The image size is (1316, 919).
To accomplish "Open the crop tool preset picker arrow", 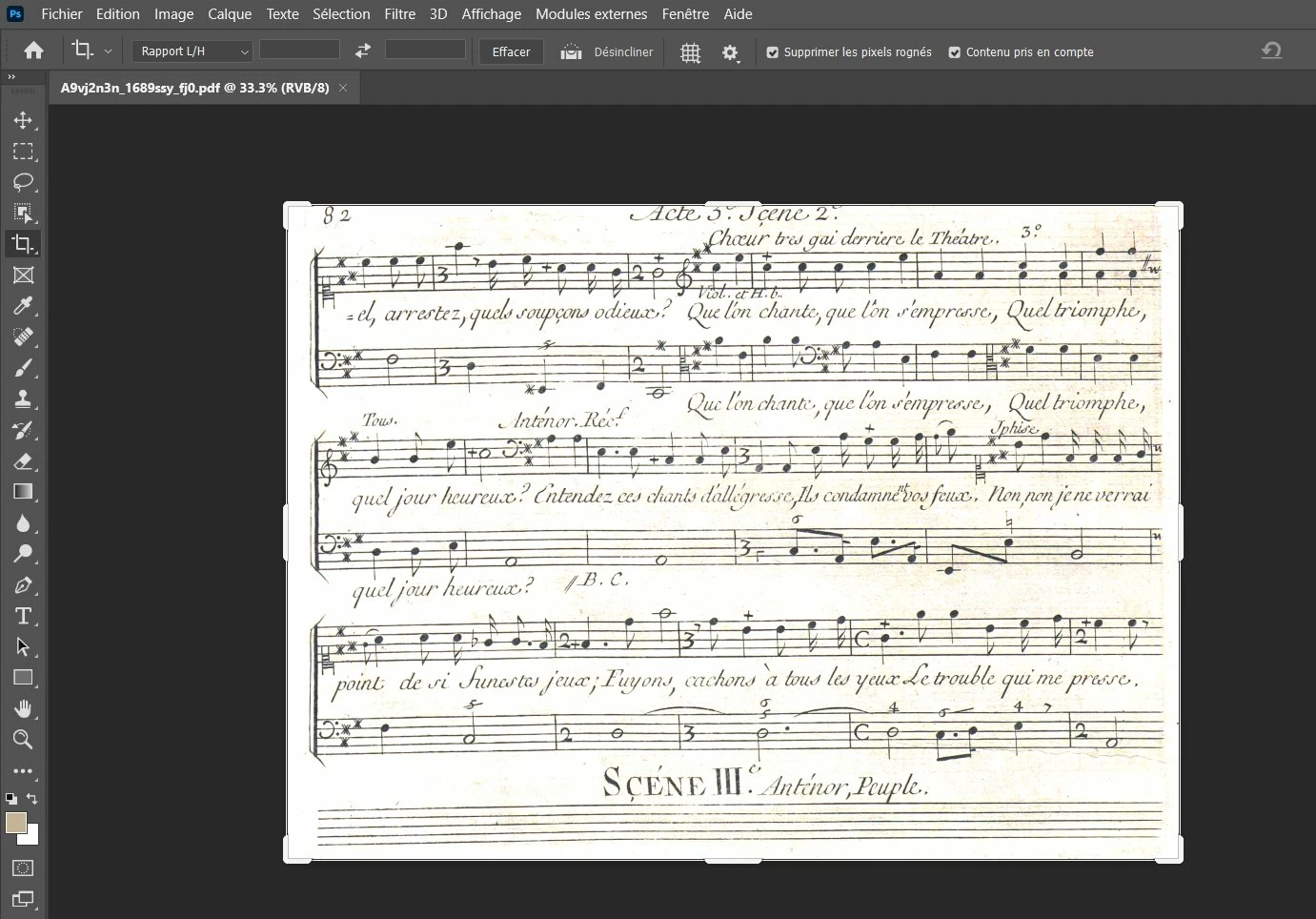I will tap(108, 51).
